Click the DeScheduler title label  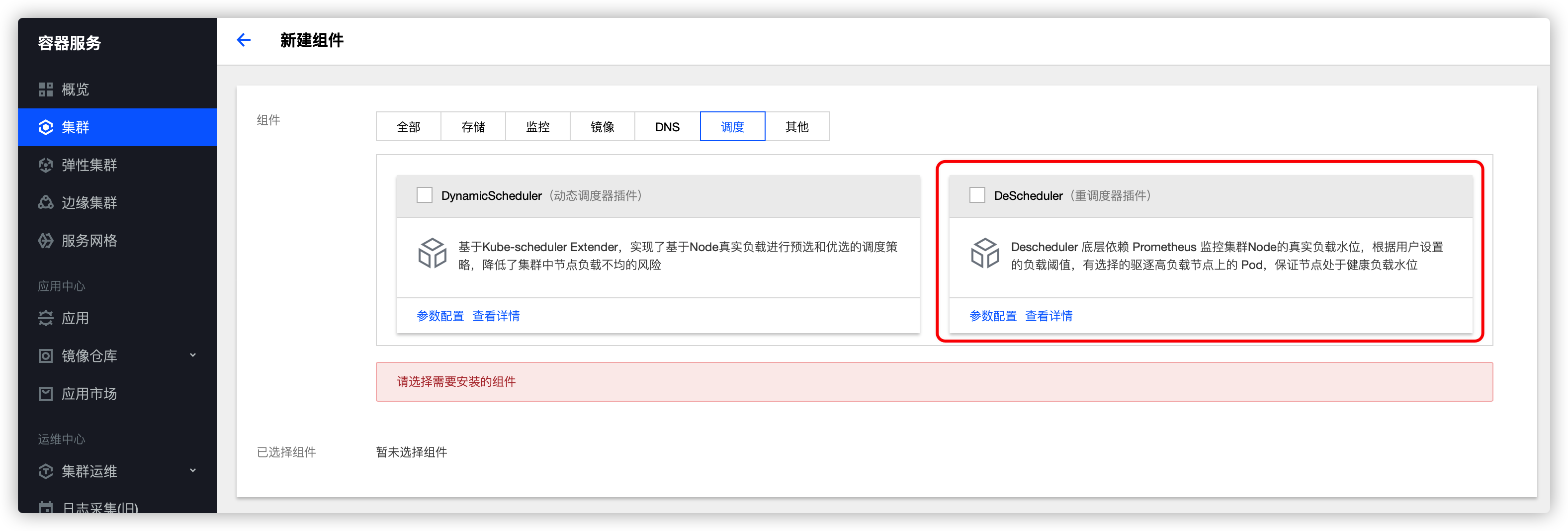coord(1028,195)
